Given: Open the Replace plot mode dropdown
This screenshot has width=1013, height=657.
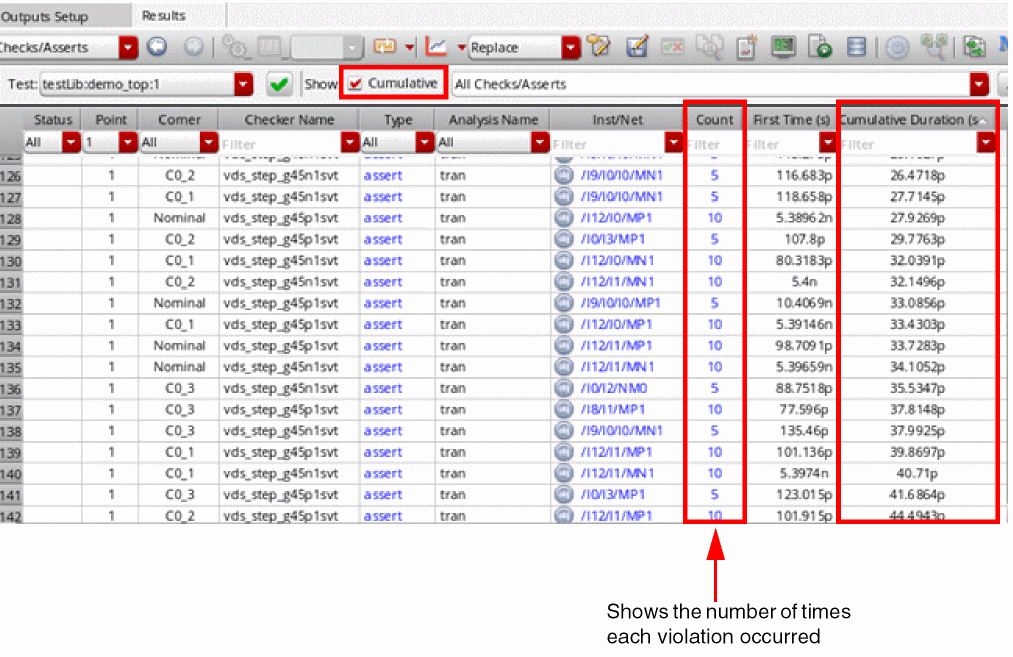Looking at the screenshot, I should coord(570,47).
